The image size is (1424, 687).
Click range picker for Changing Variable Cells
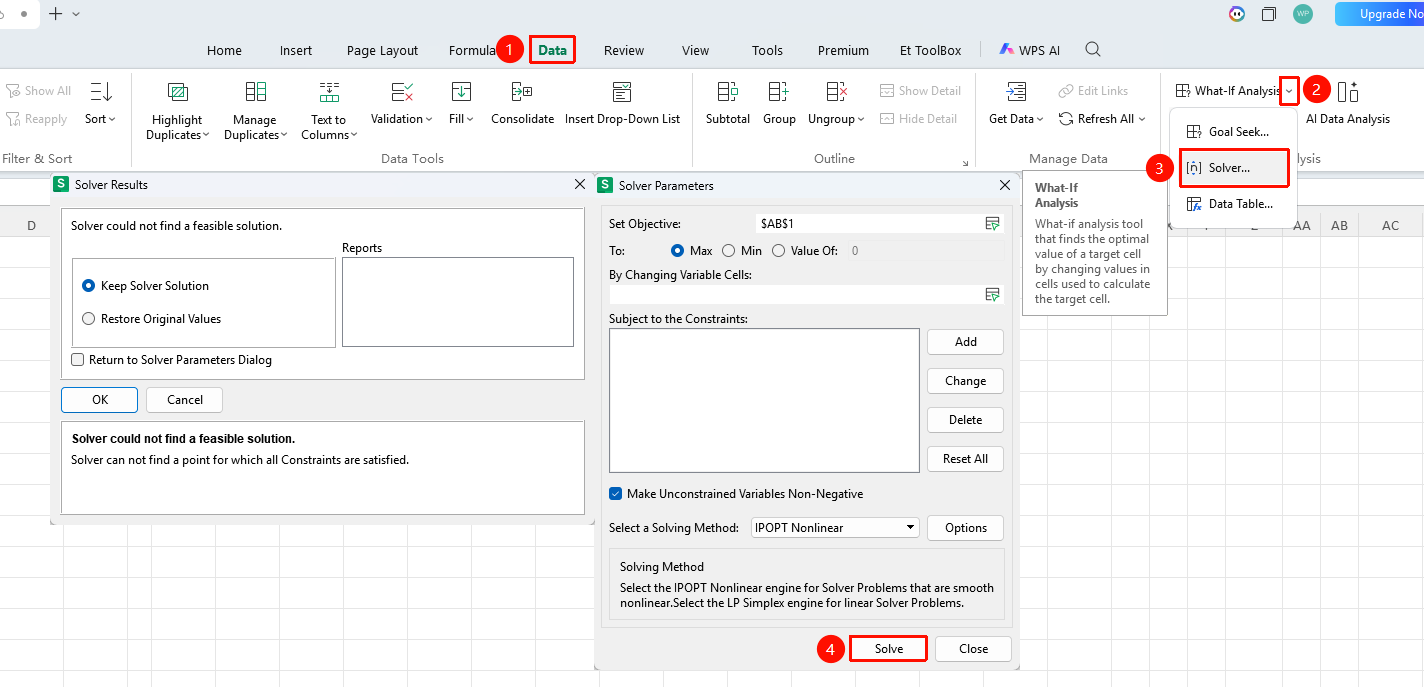pos(992,294)
